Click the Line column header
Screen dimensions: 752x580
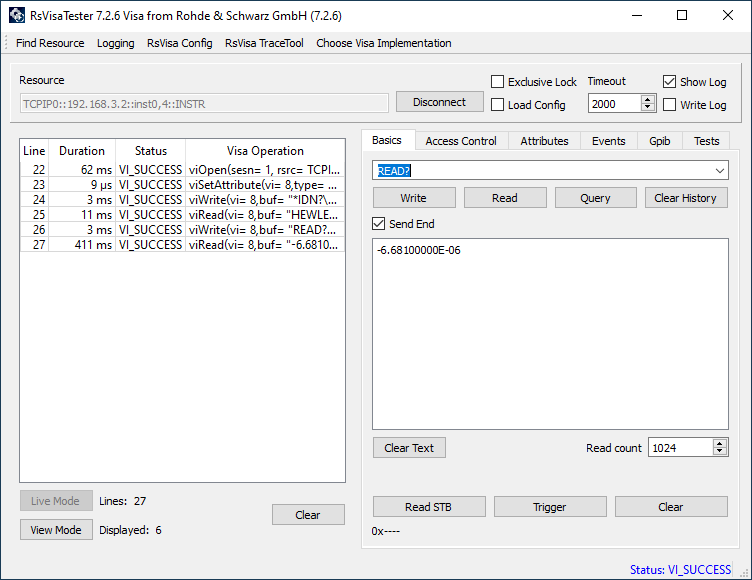pyautogui.click(x=34, y=151)
